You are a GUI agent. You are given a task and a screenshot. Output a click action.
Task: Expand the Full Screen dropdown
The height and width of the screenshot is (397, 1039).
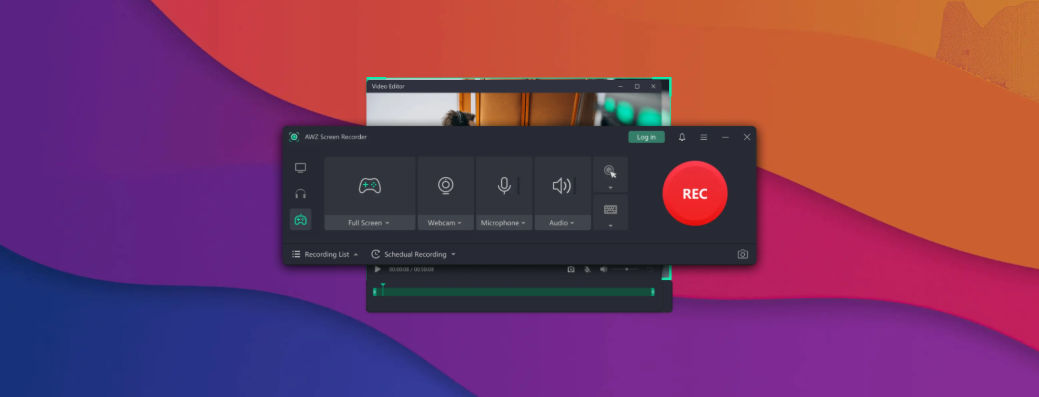pyautogui.click(x=370, y=223)
